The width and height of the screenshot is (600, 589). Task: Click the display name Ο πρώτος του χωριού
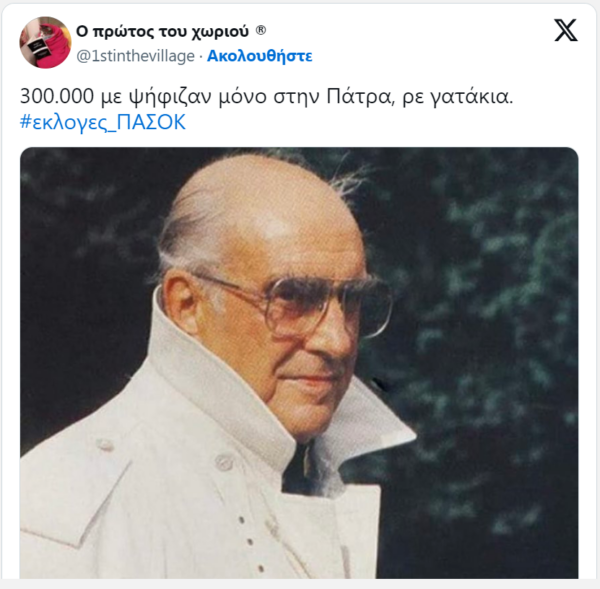coord(162,31)
